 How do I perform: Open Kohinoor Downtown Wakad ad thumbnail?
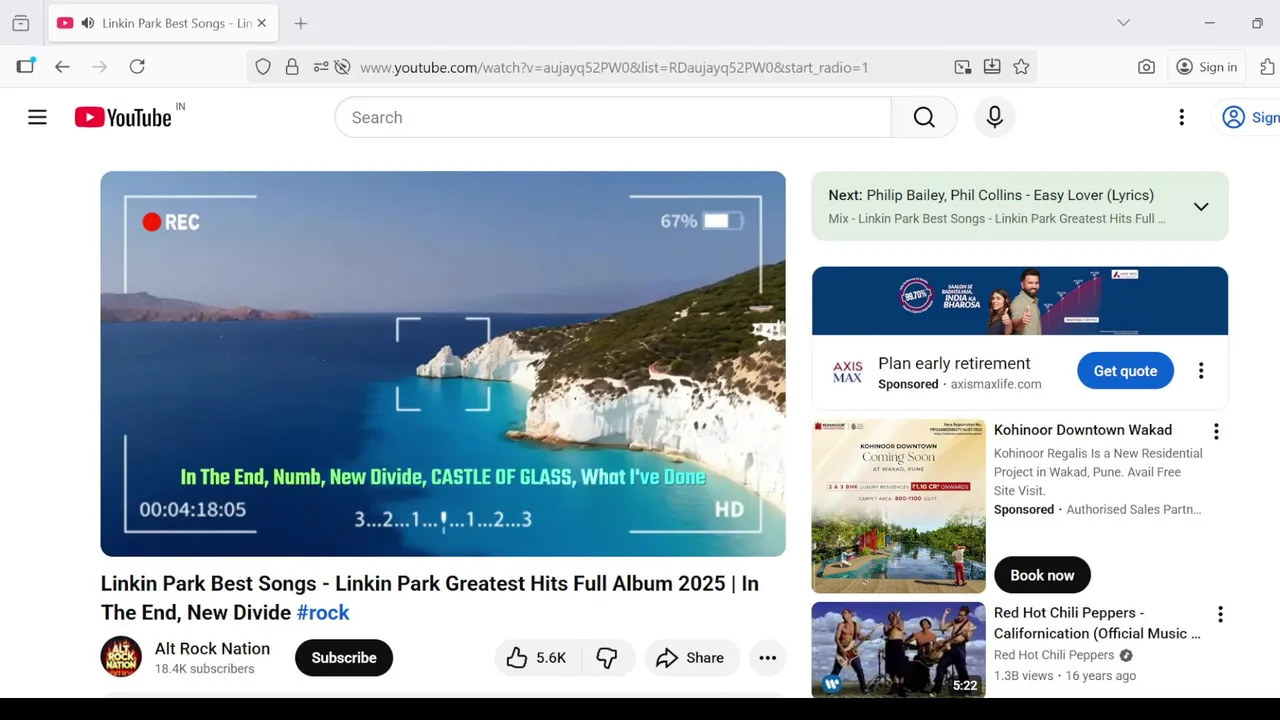(898, 506)
